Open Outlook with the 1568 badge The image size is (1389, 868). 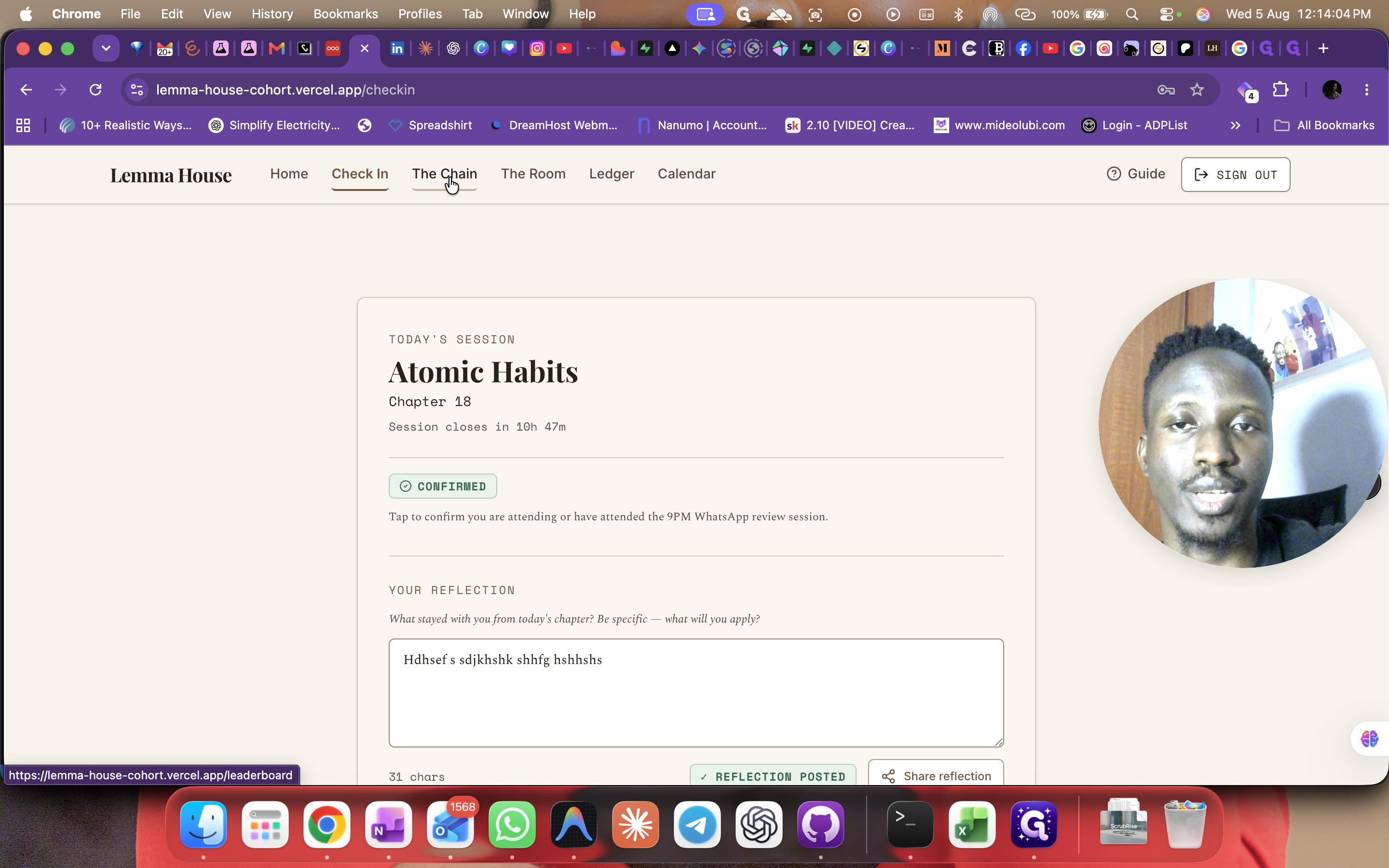pyautogui.click(x=450, y=825)
